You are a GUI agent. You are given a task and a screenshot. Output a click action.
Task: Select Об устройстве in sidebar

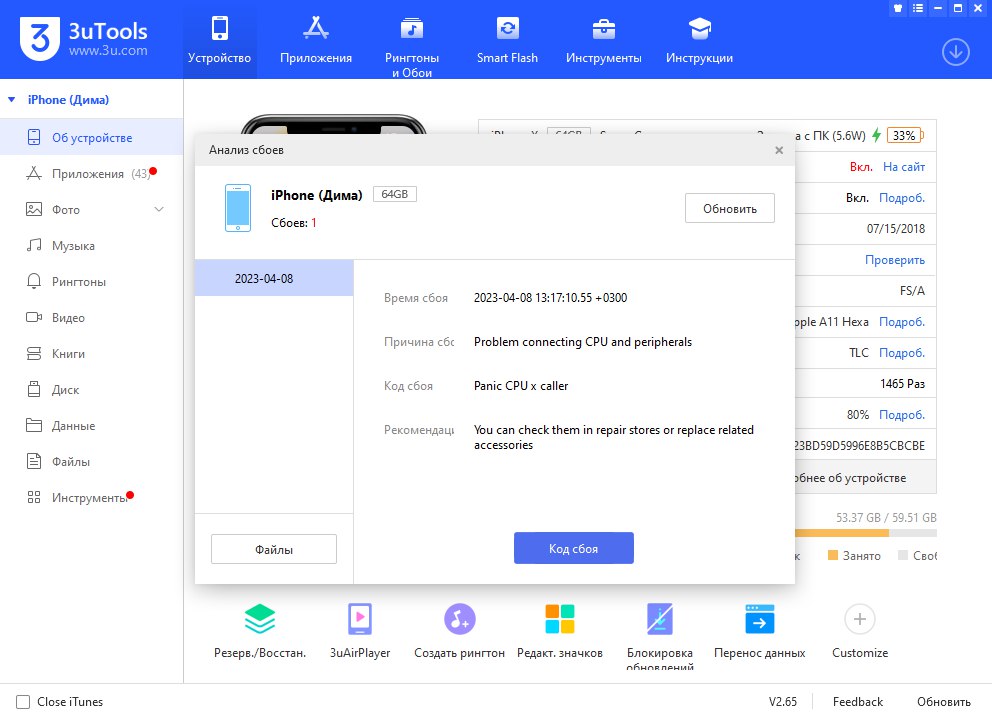(92, 137)
